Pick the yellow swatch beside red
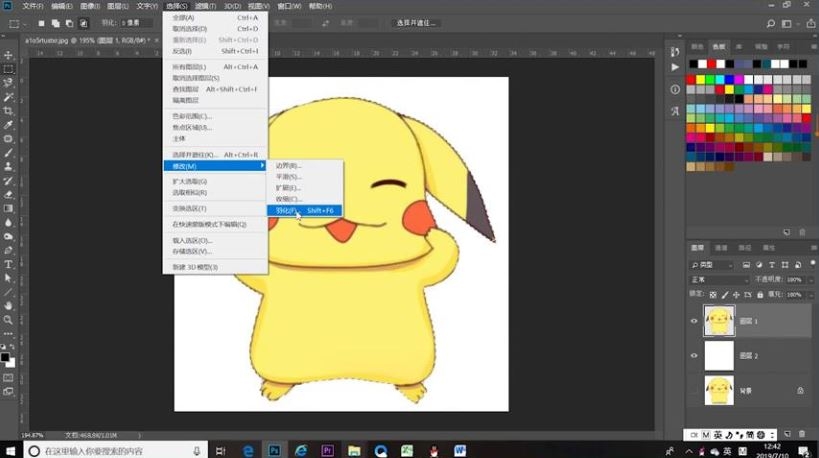The width and height of the screenshot is (819, 458). (x=700, y=79)
